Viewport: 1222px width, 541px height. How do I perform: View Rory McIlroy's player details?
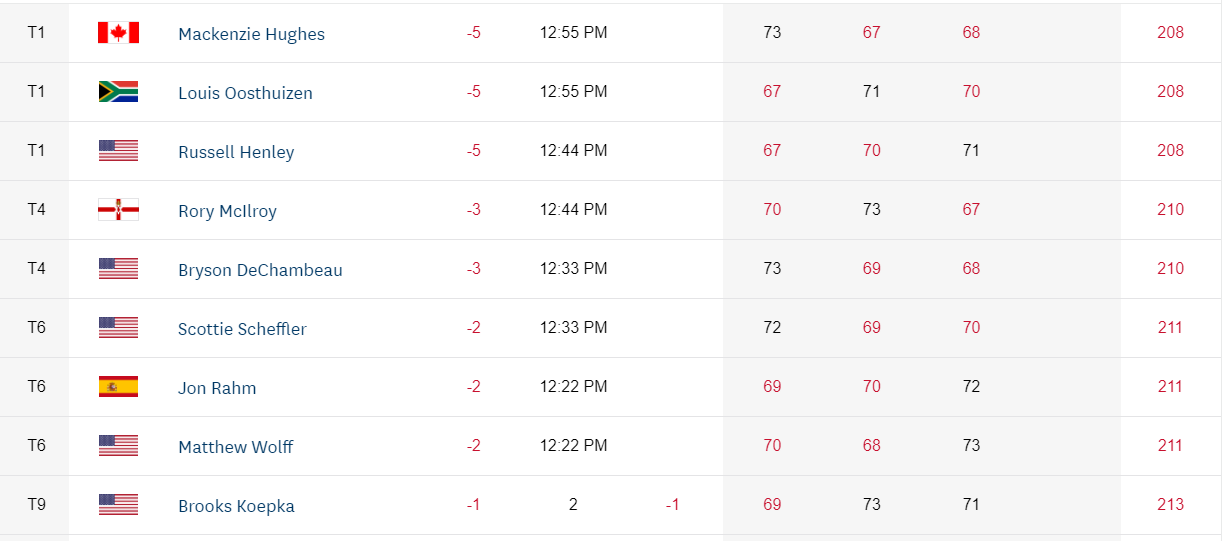(x=227, y=211)
